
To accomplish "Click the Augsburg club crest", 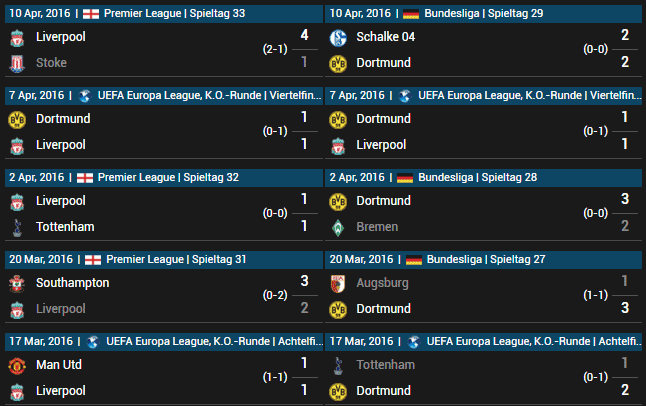I will tap(338, 284).
